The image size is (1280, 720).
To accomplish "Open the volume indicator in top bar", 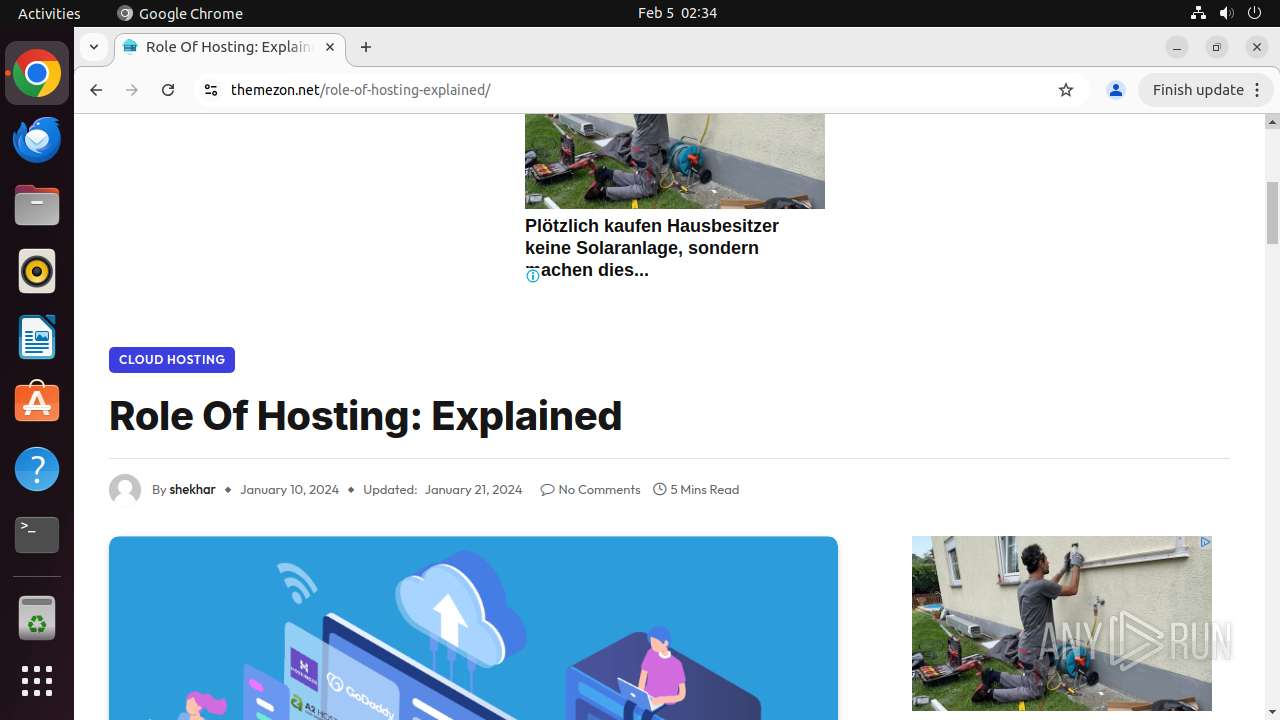I will tap(1227, 13).
